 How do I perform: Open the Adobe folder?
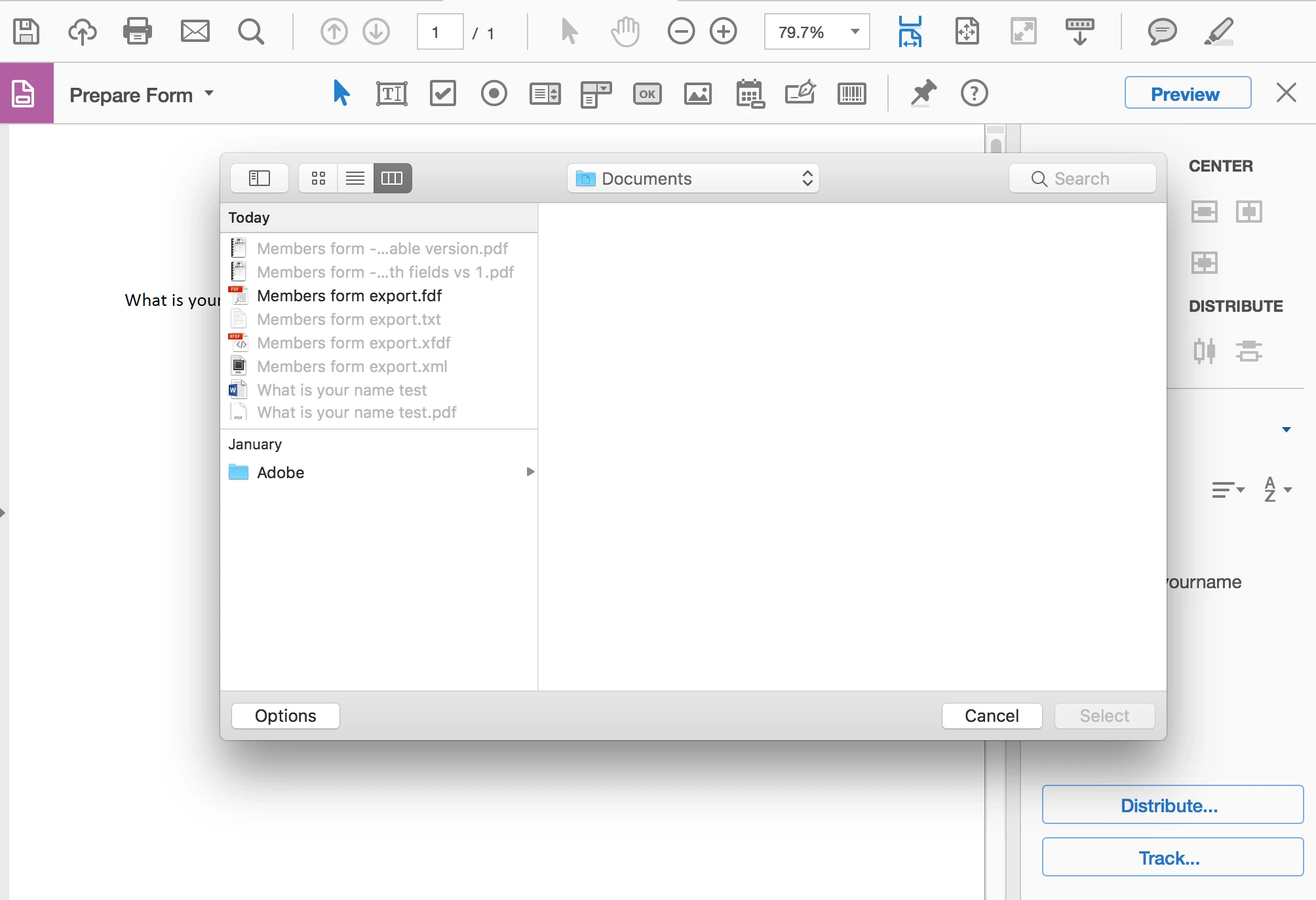click(x=281, y=472)
